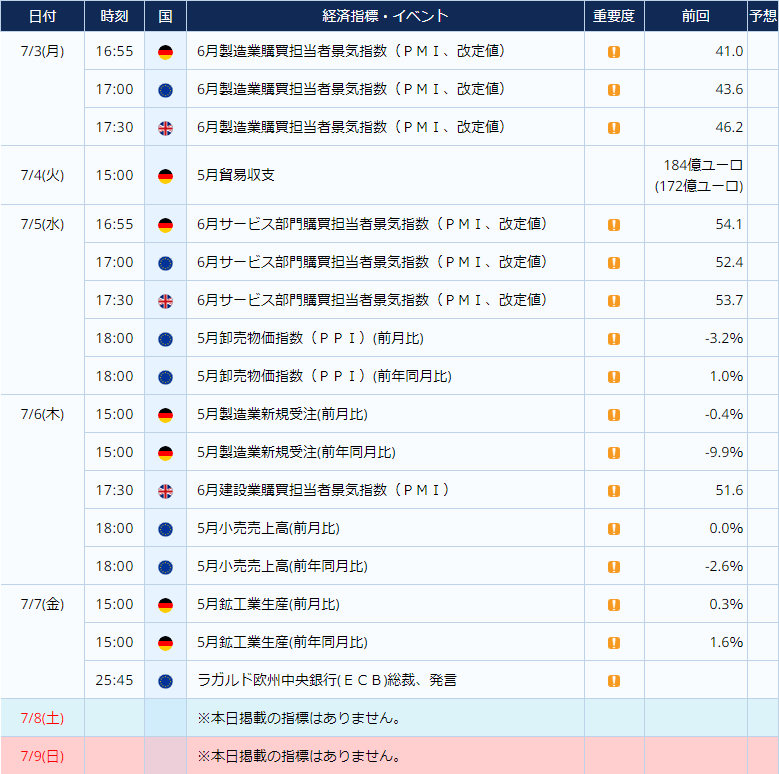The height and width of the screenshot is (774, 779).
Task: Click the 5月卸売物価指数(PPI)(前年同月比) text
Action: click(x=324, y=376)
